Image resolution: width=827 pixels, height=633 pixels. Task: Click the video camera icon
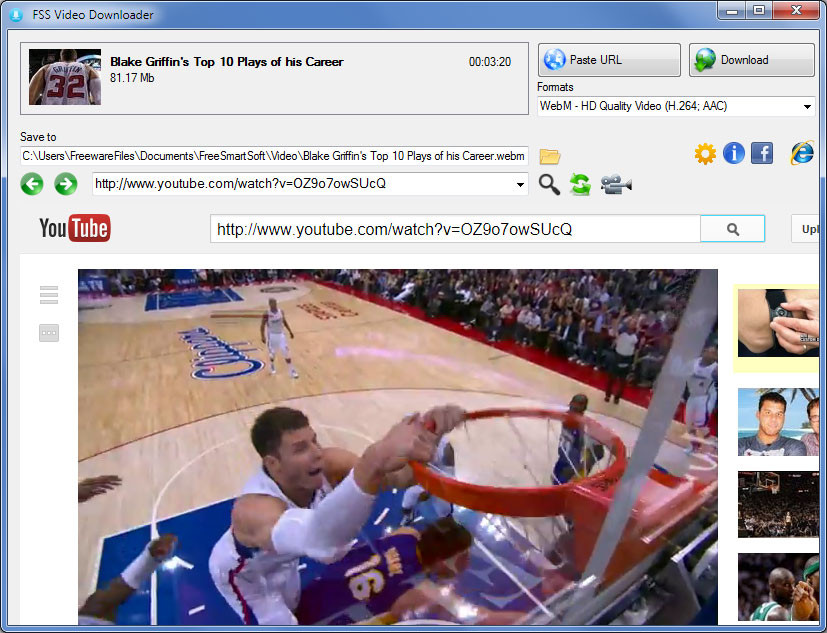pyautogui.click(x=616, y=185)
